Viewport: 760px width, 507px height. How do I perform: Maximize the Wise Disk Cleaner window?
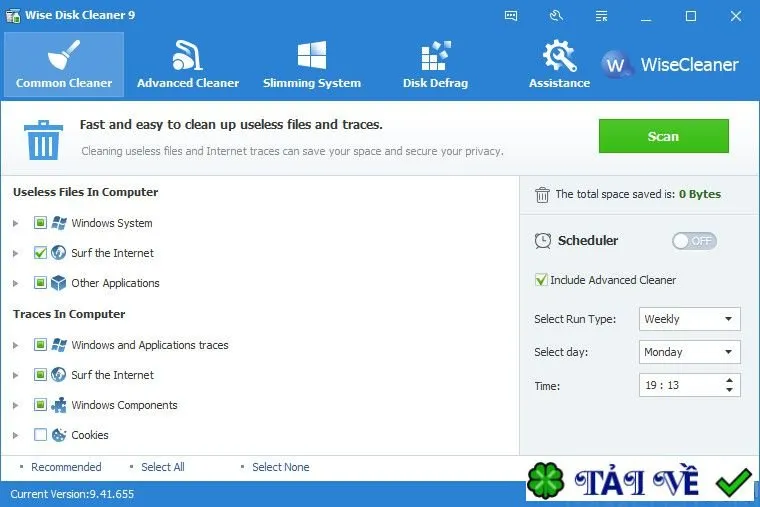click(x=691, y=16)
